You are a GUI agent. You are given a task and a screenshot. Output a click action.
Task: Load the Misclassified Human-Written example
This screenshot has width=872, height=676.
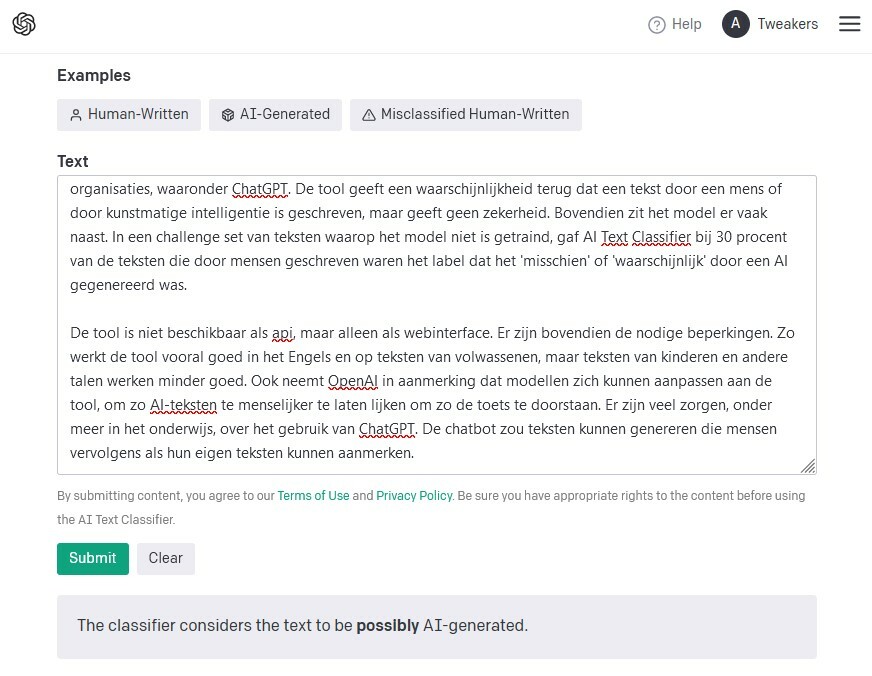click(x=466, y=115)
